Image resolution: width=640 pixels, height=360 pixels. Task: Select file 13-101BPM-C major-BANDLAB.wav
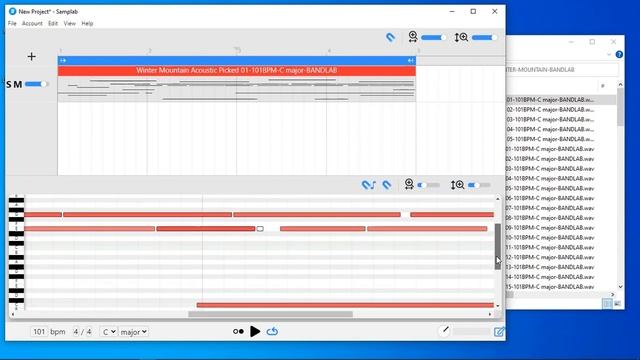550,267
